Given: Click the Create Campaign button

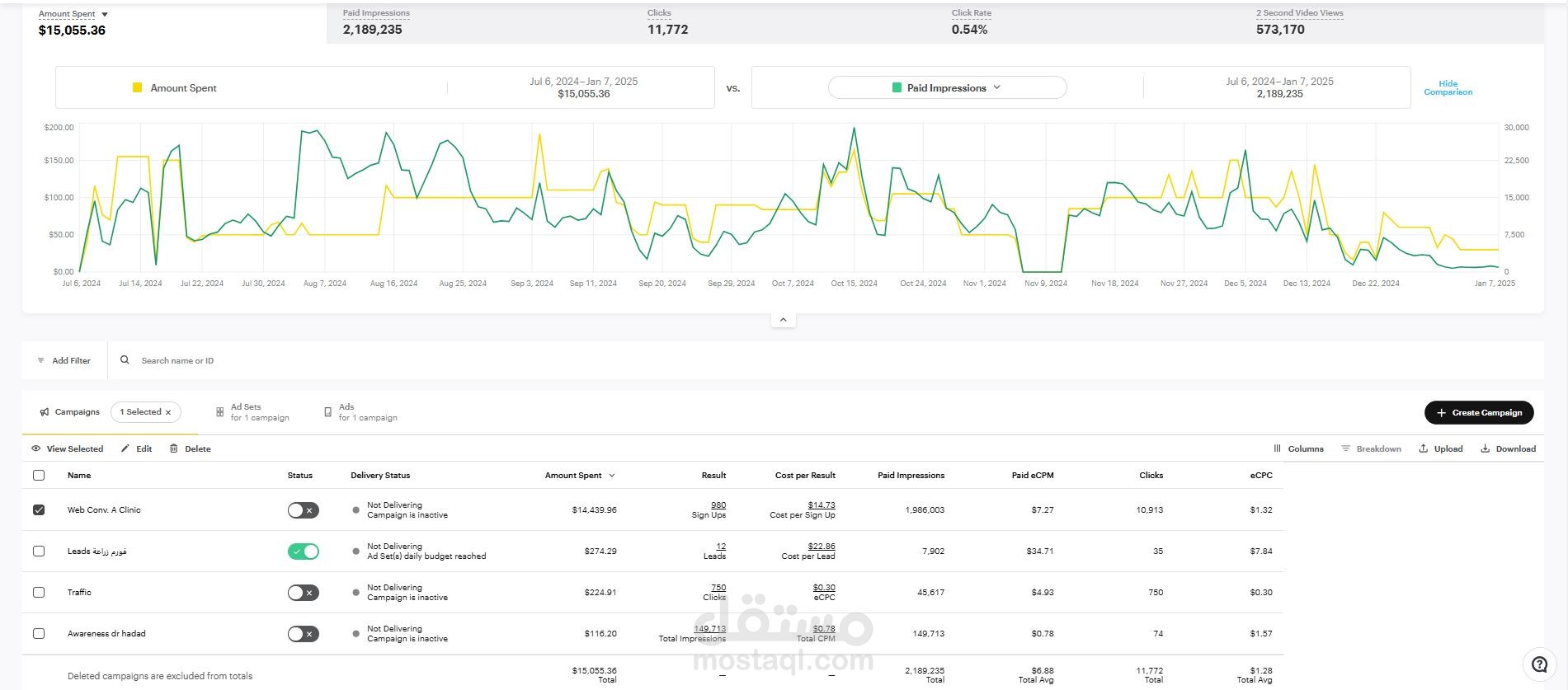Looking at the screenshot, I should click(x=1479, y=412).
